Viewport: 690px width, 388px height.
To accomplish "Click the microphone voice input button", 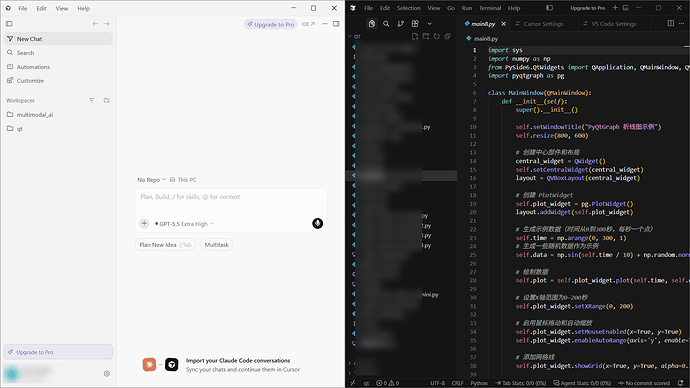I will tap(317, 223).
